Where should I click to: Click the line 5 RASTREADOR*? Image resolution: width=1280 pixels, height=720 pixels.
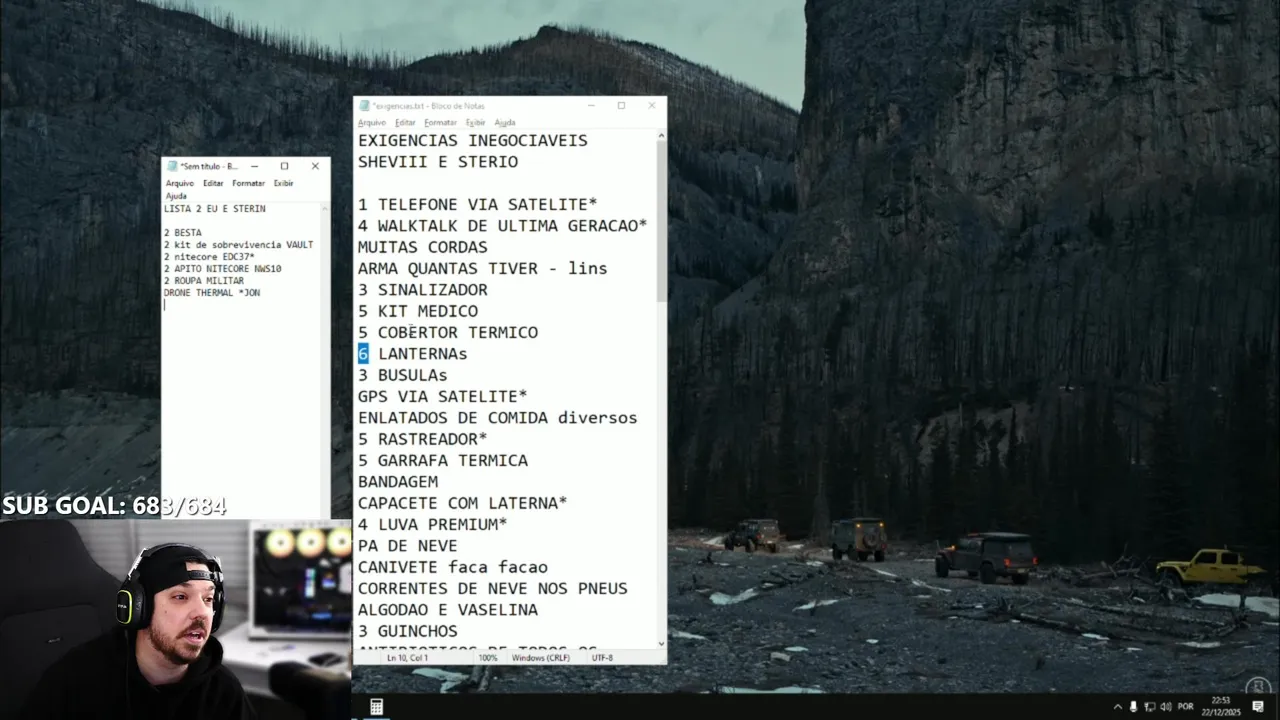(423, 439)
